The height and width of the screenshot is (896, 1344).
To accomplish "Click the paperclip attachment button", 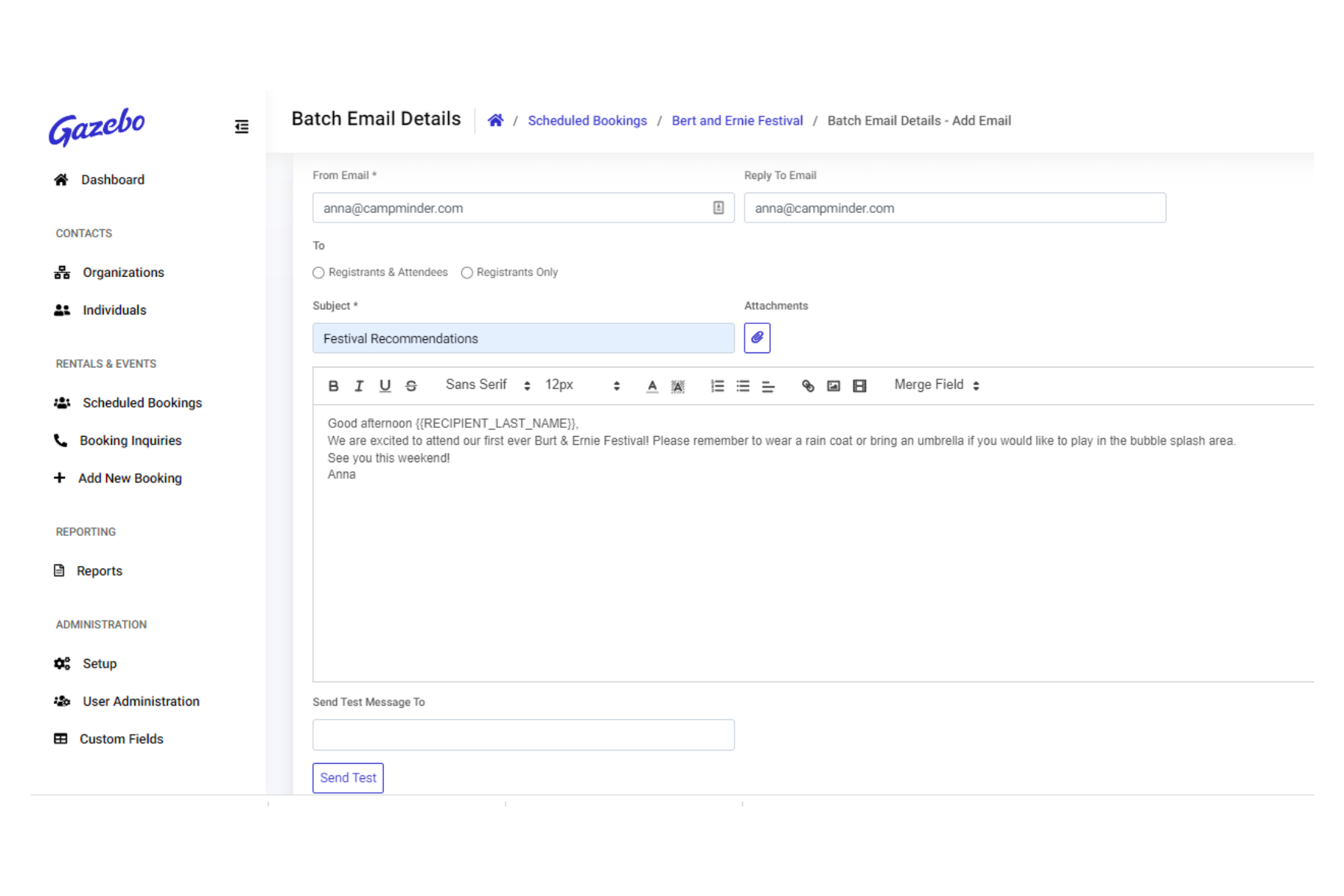I will click(756, 338).
